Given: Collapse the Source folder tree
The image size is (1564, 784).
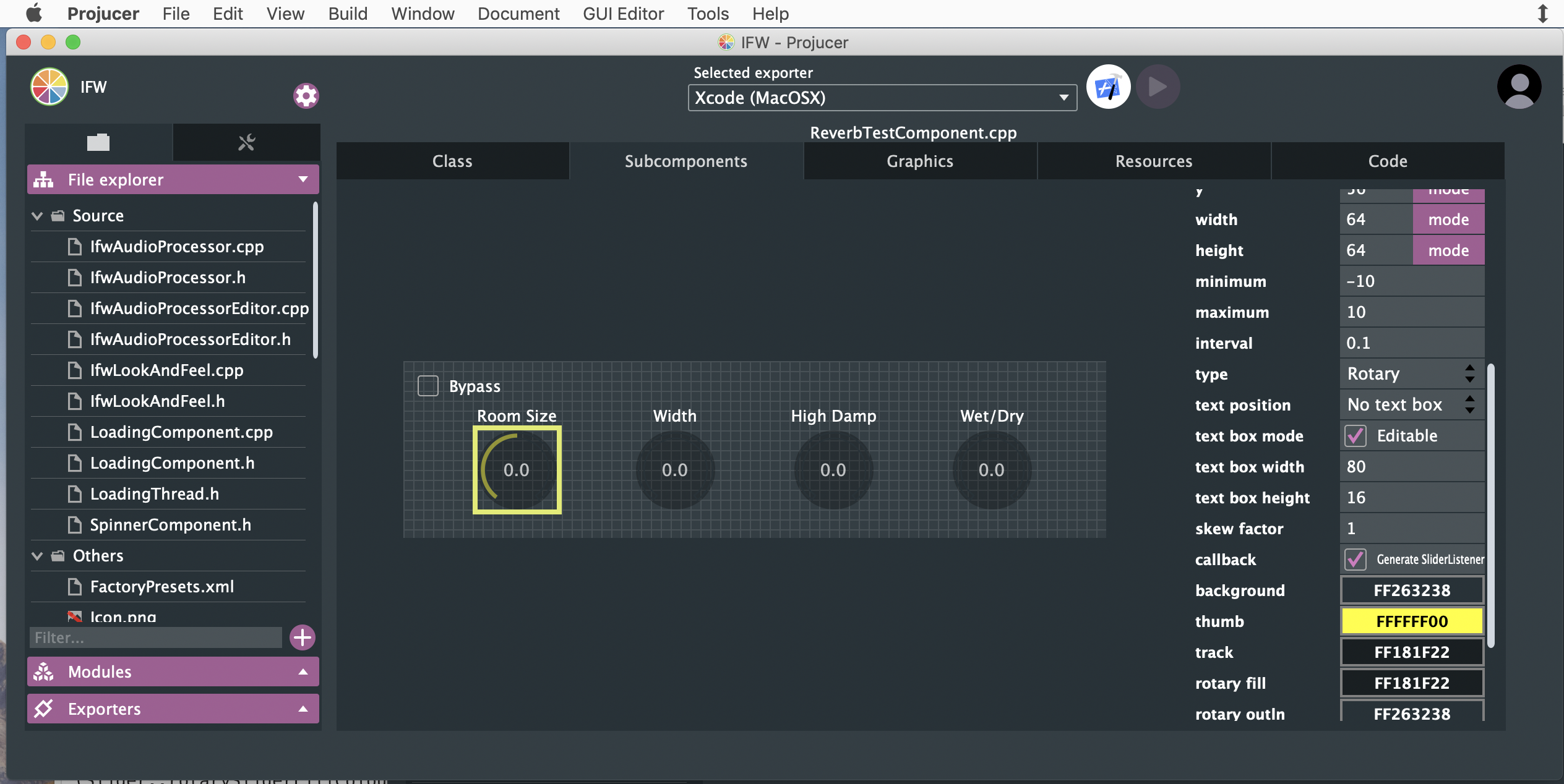Looking at the screenshot, I should click(x=37, y=215).
